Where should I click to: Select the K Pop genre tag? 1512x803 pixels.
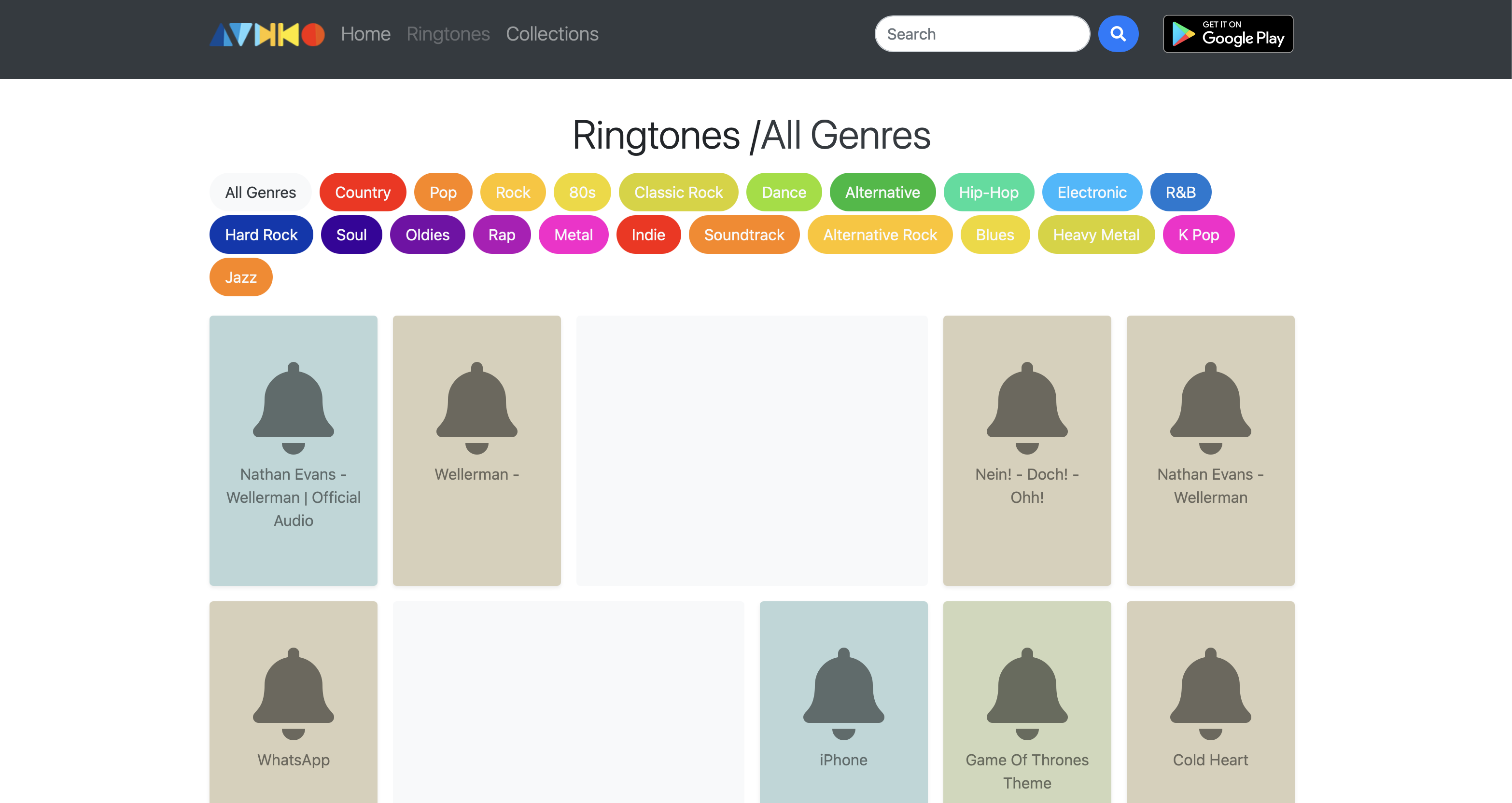(1198, 235)
